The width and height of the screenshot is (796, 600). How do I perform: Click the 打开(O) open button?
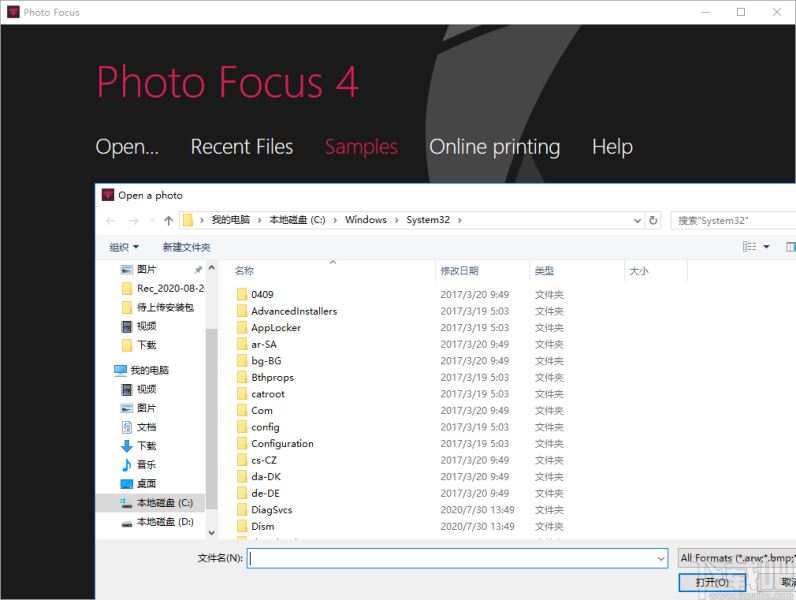pyautogui.click(x=712, y=582)
